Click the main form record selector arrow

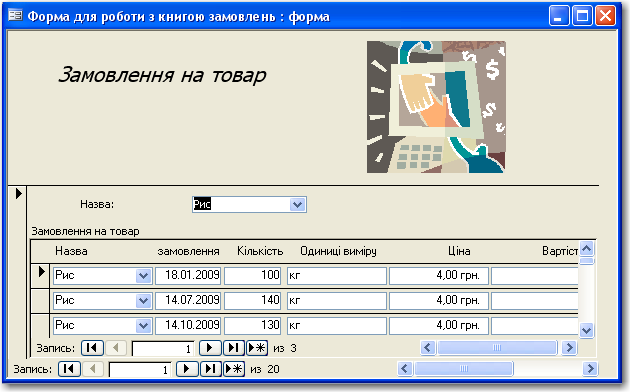pos(18,194)
